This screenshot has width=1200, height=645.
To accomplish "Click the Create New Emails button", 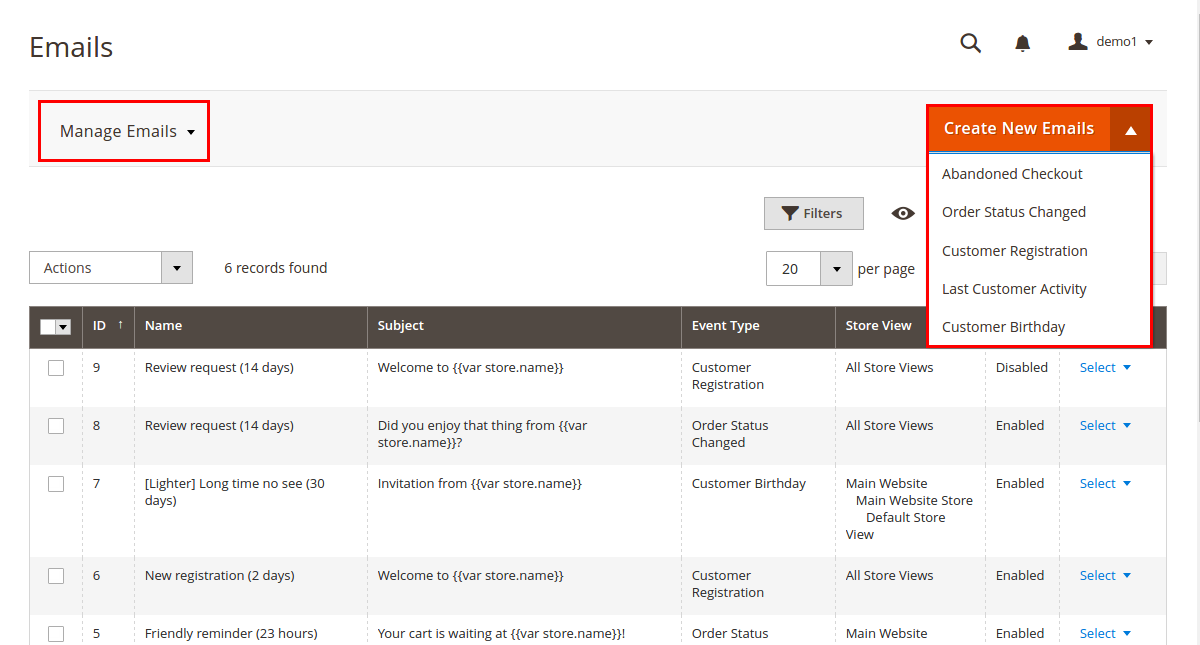I will click(1019, 128).
